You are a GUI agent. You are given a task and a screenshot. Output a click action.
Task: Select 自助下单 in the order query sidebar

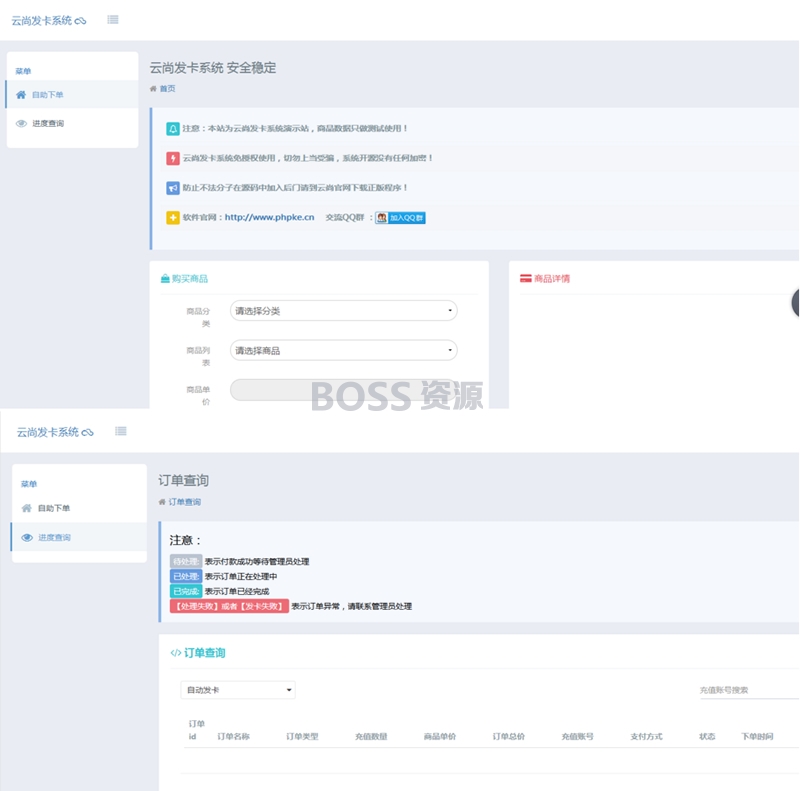79,508
